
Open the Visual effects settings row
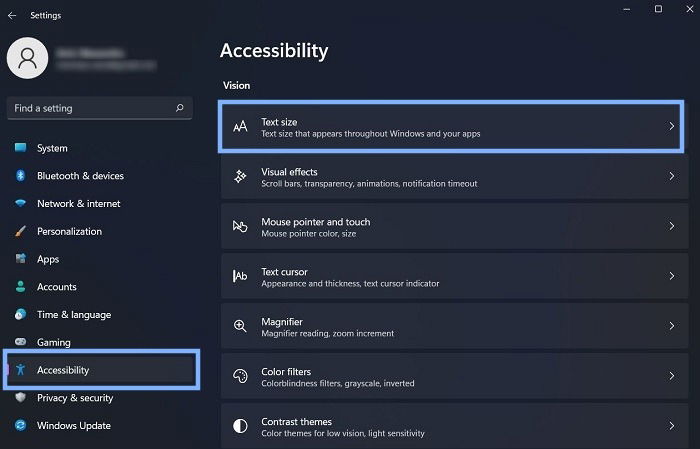[x=454, y=177]
